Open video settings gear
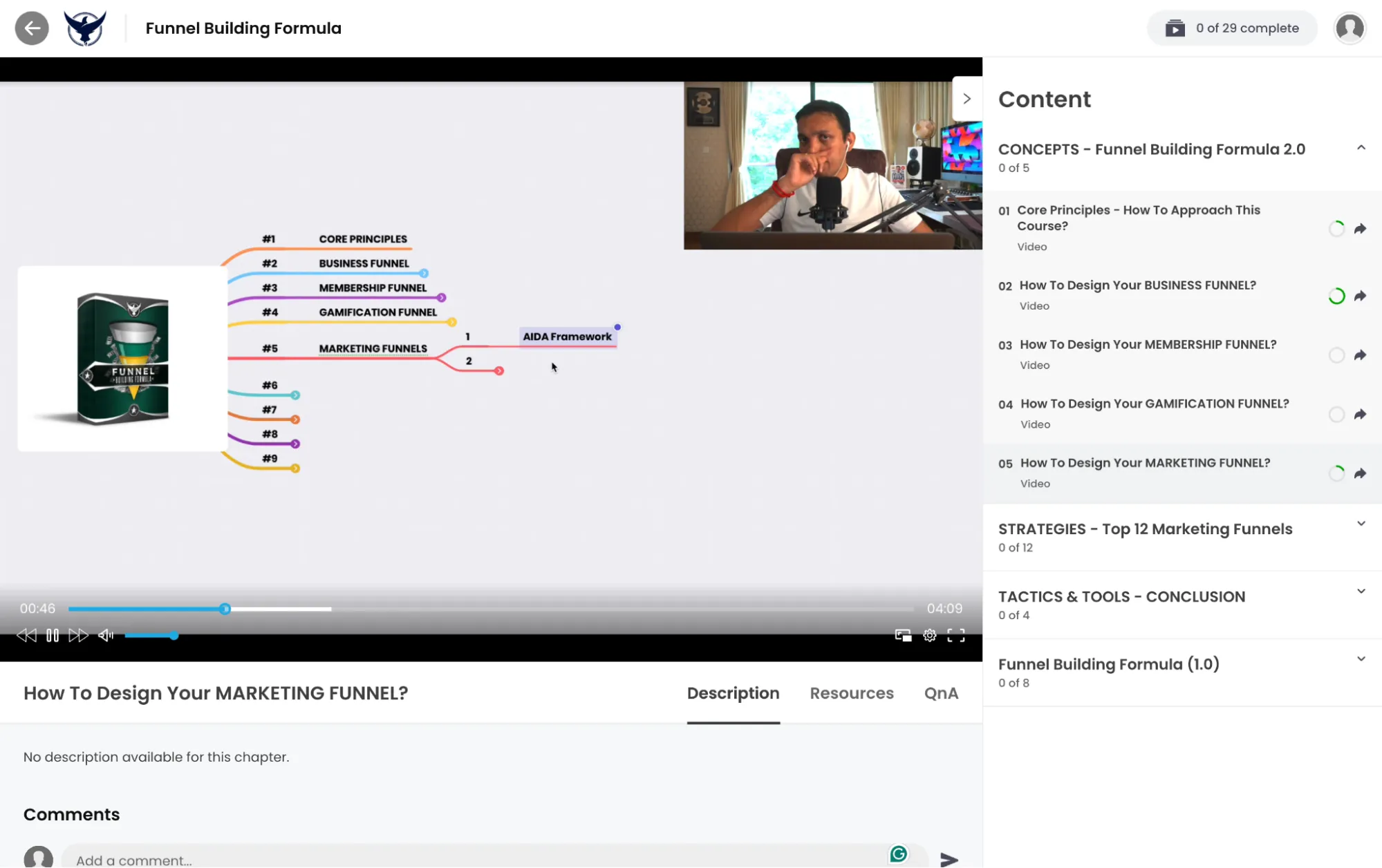The width and height of the screenshot is (1382, 868). [x=930, y=636]
